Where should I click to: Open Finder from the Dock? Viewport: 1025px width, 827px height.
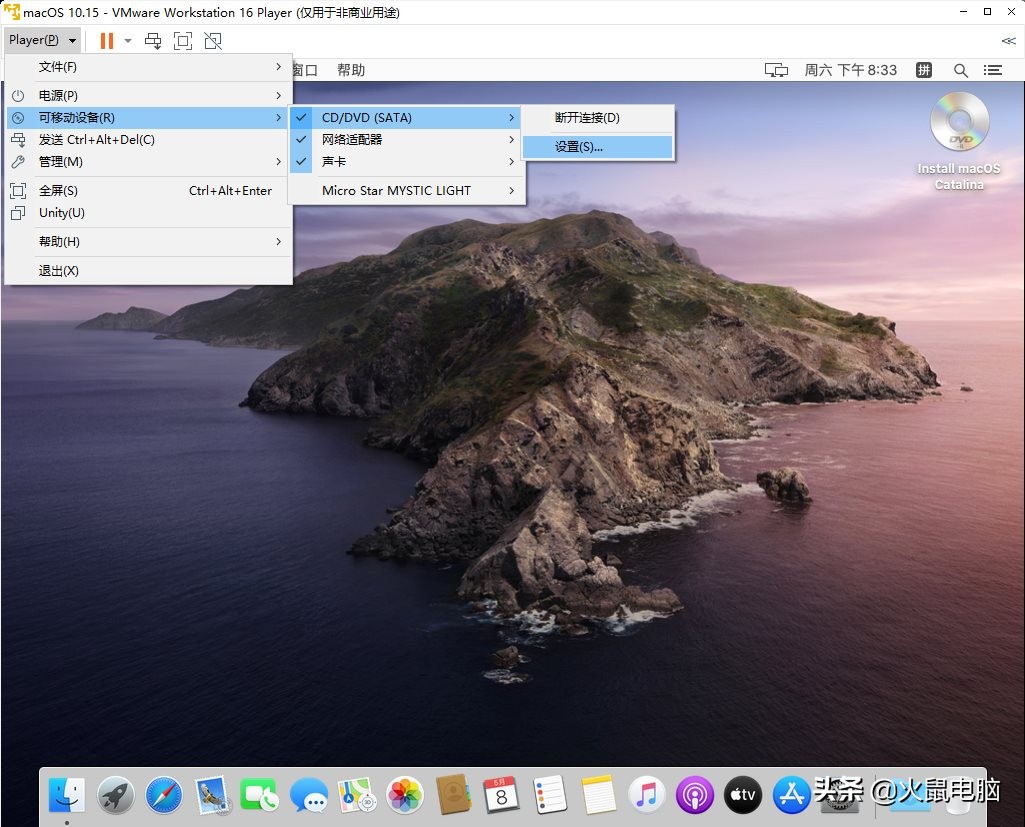pos(67,795)
